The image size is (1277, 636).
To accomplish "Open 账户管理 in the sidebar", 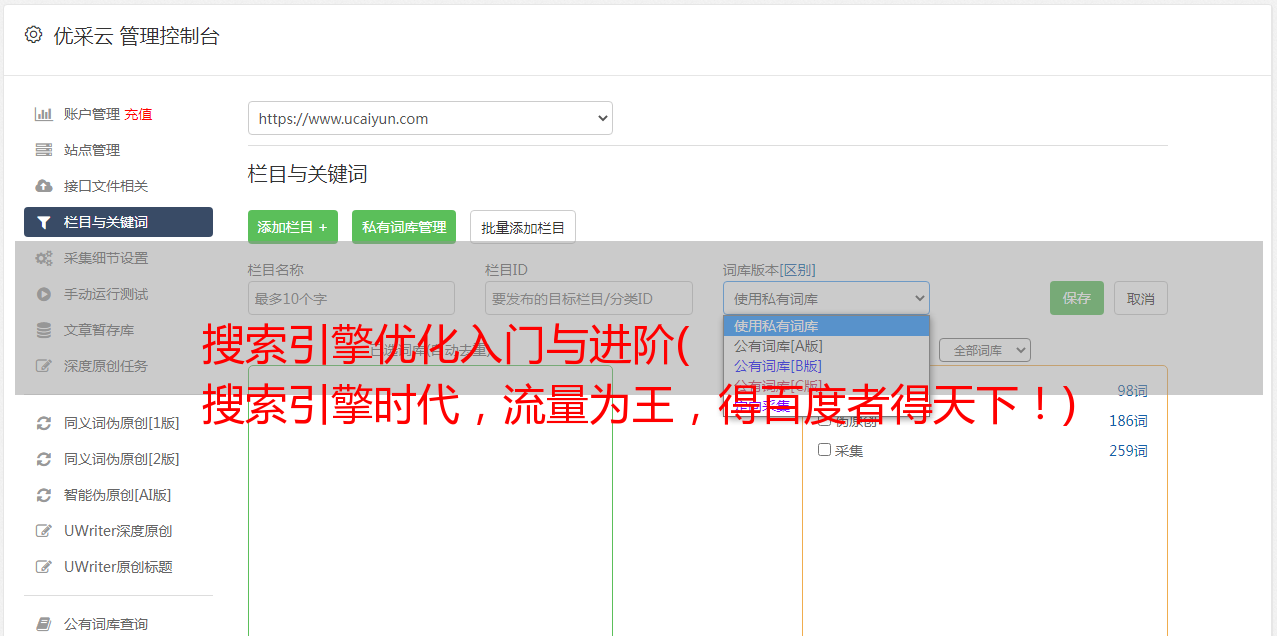I will [91, 114].
